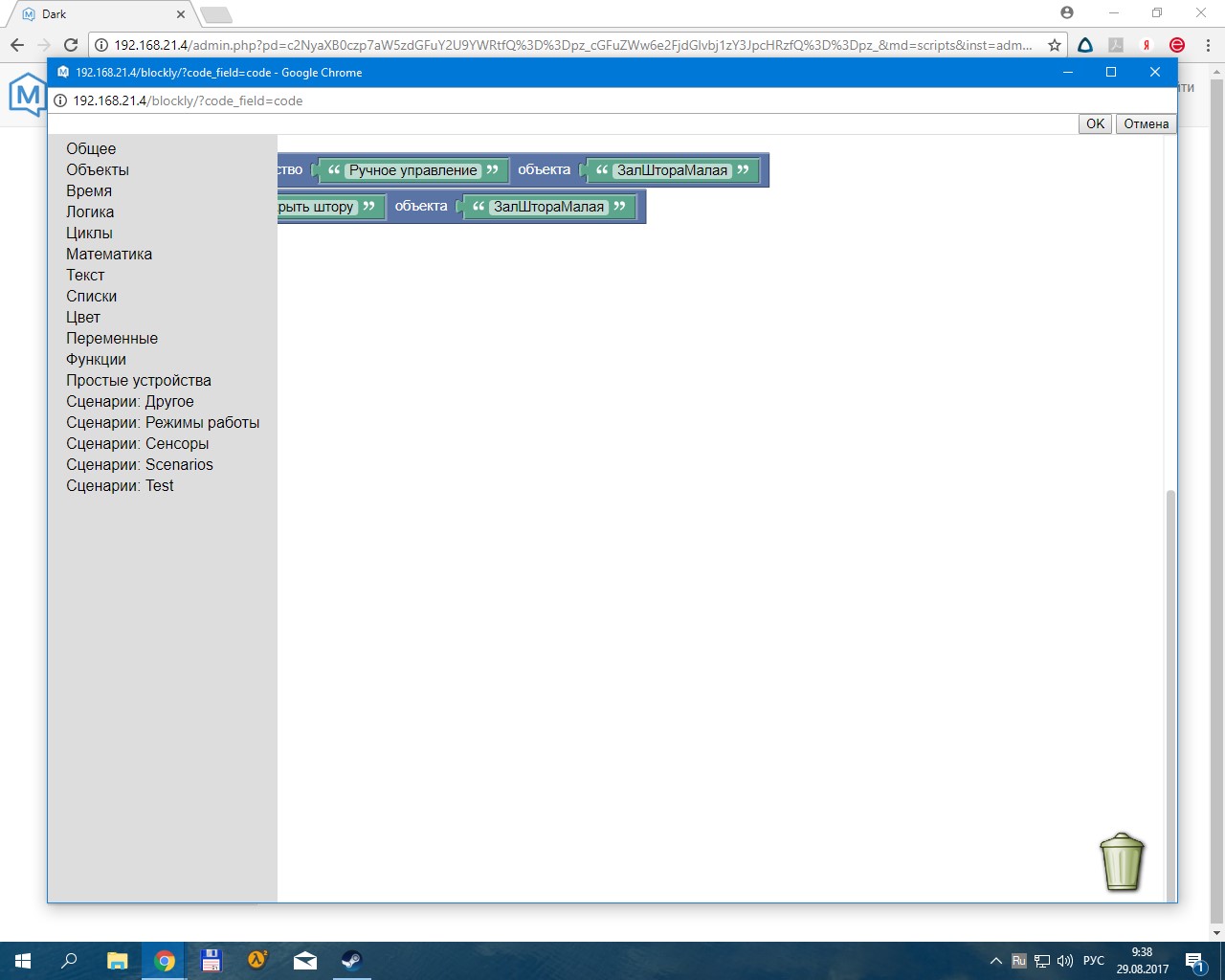Viewport: 1225px width, 980px height.
Task: Click the network icon in the system tray
Action: (x=1042, y=961)
